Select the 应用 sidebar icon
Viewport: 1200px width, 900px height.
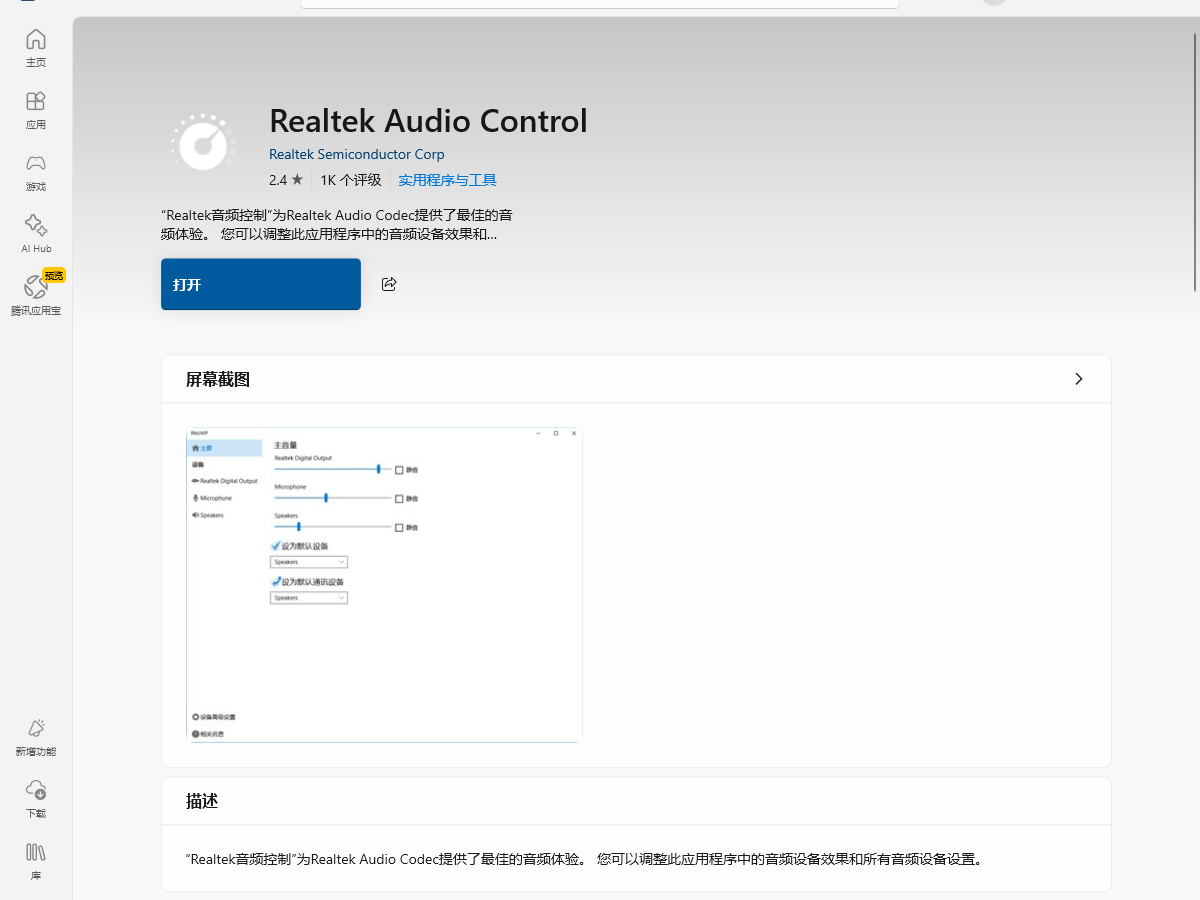(36, 109)
